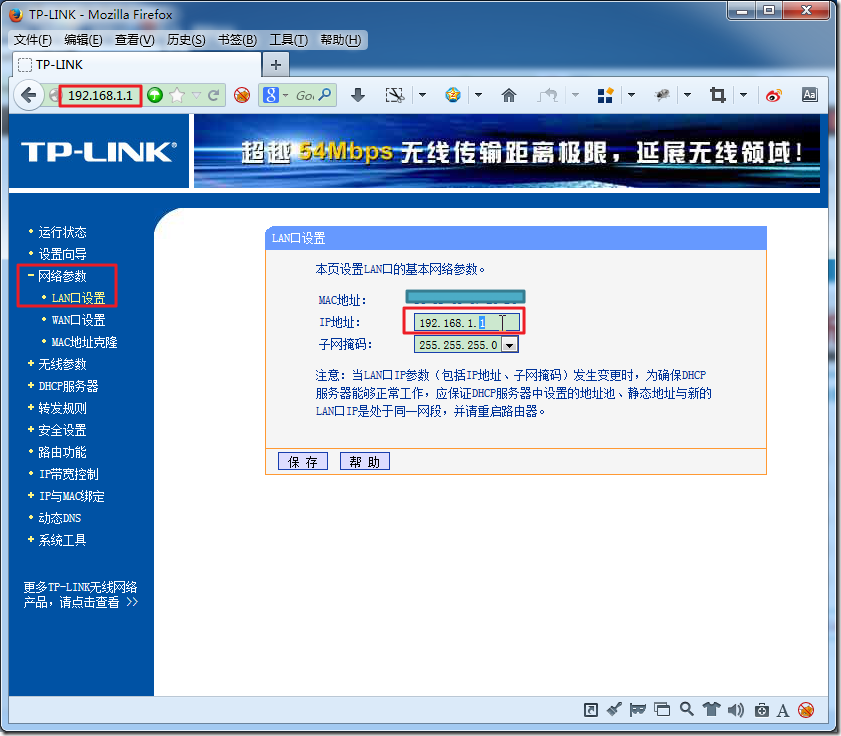Open the 帮助(H) menu
The height and width of the screenshot is (736, 841).
point(341,40)
